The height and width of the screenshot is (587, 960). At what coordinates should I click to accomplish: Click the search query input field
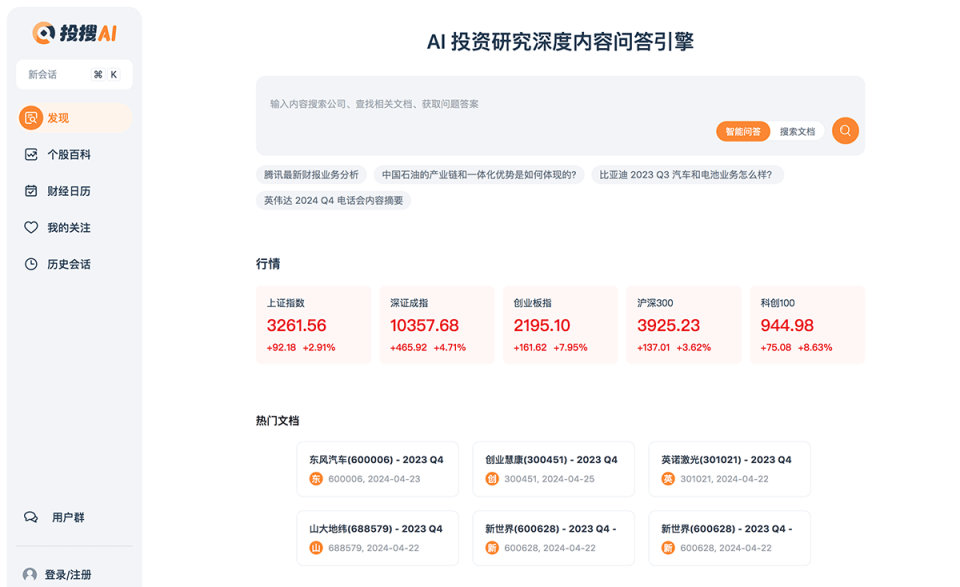pyautogui.click(x=480, y=104)
